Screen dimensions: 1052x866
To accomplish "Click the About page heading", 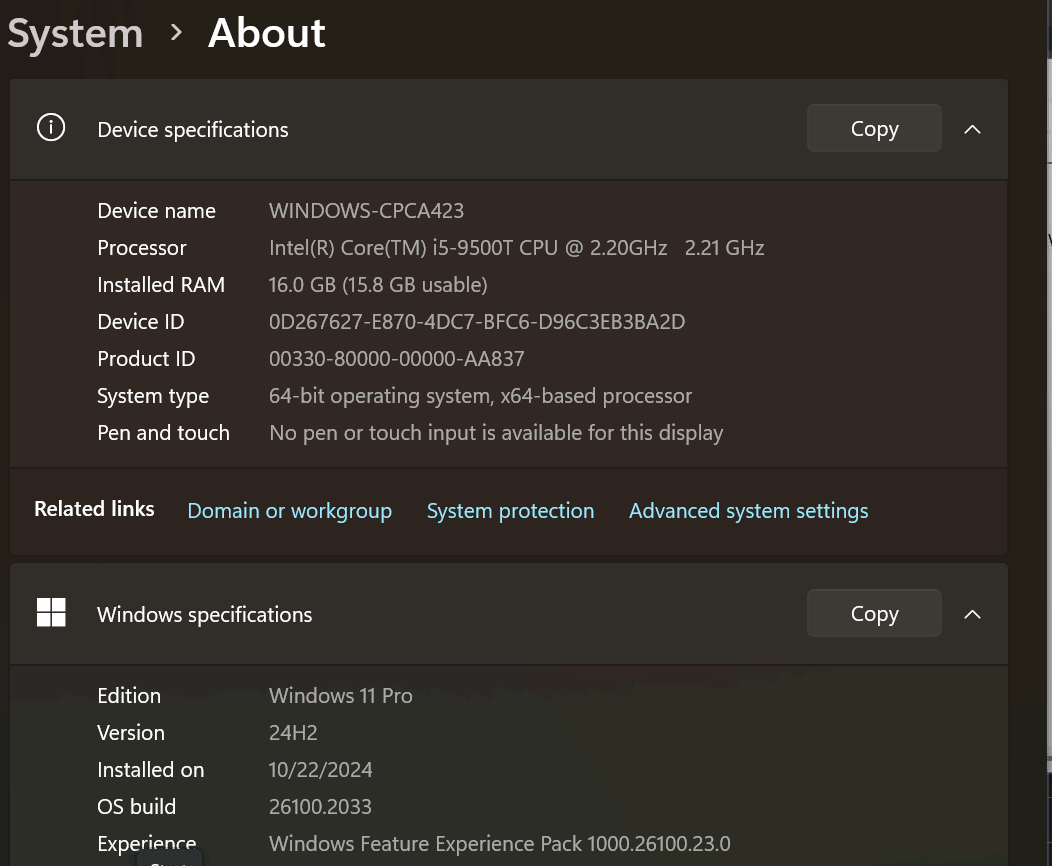I will click(x=267, y=33).
